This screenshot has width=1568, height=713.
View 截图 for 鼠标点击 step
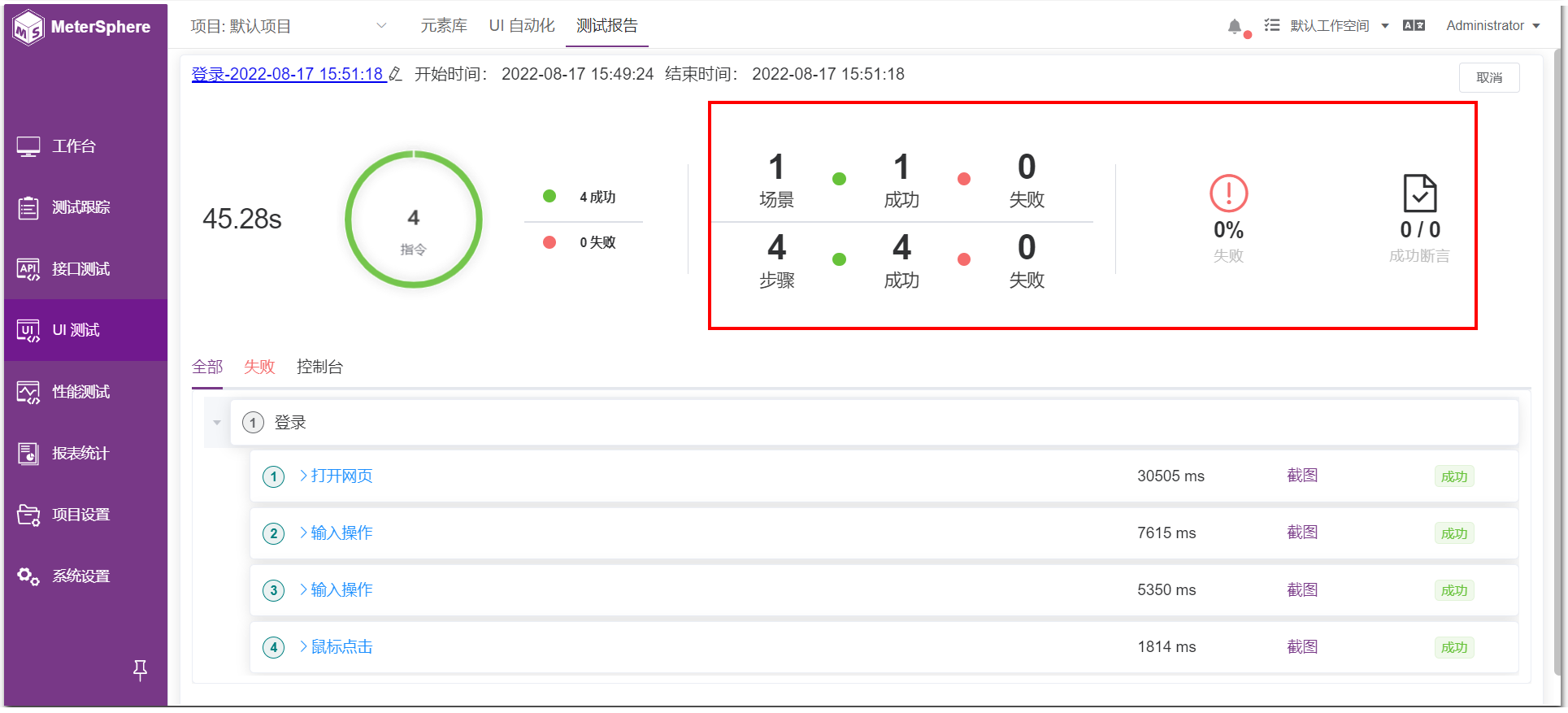point(1302,647)
